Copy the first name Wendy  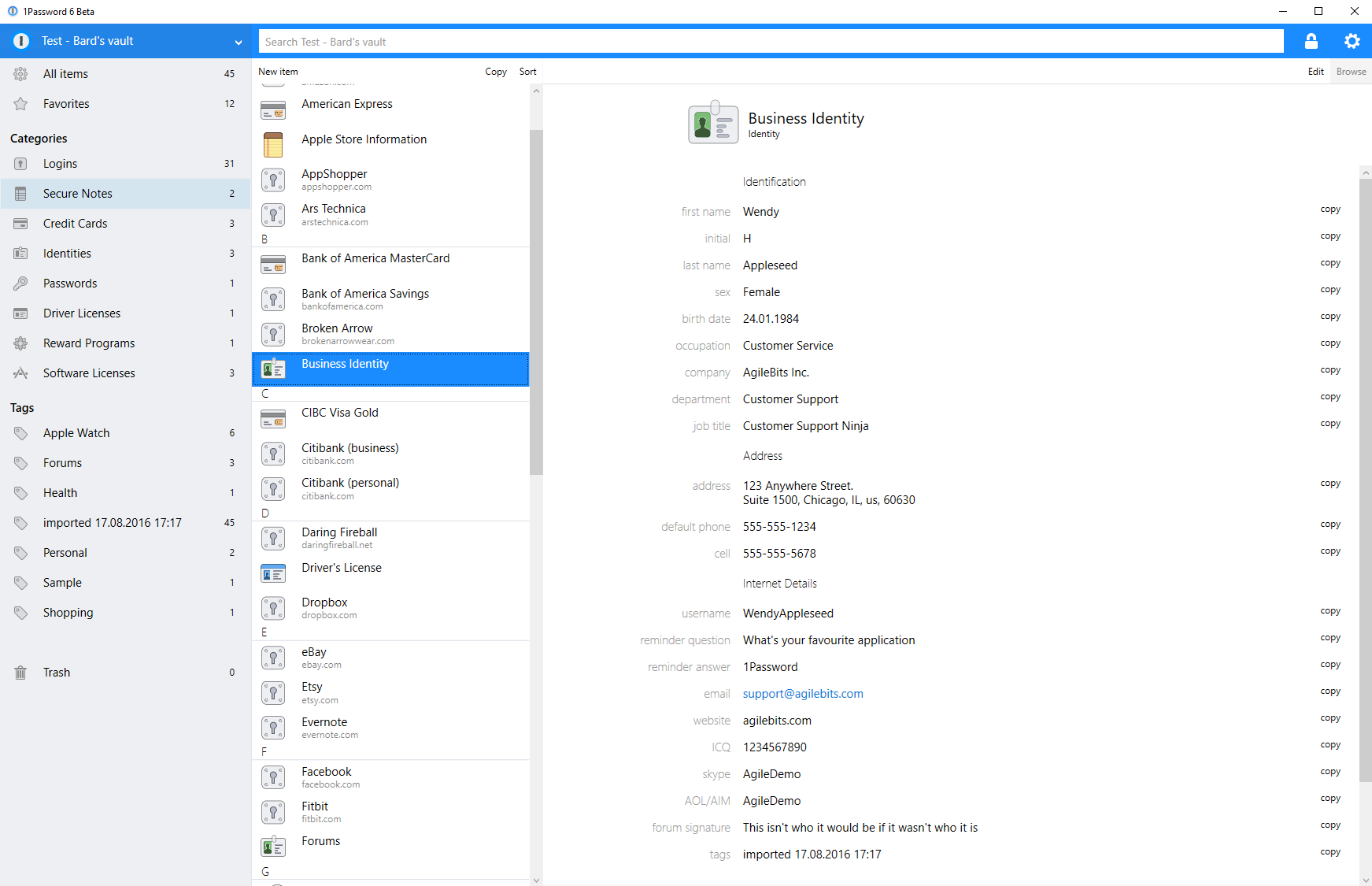(1330, 209)
